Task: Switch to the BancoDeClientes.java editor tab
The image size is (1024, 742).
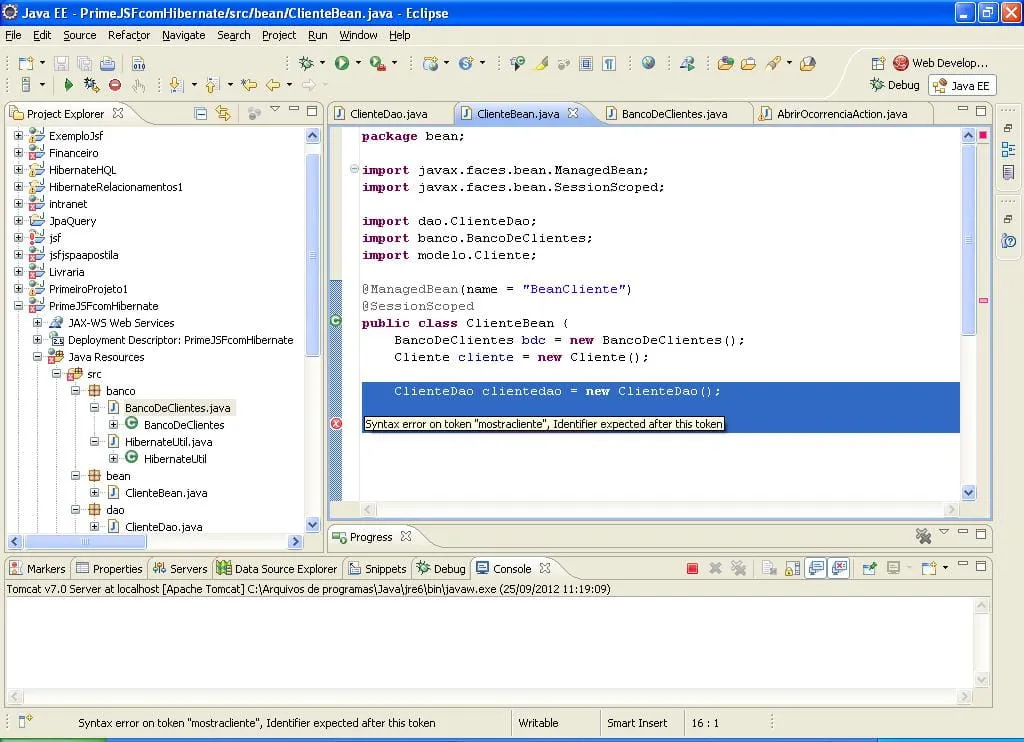Action: tap(673, 114)
